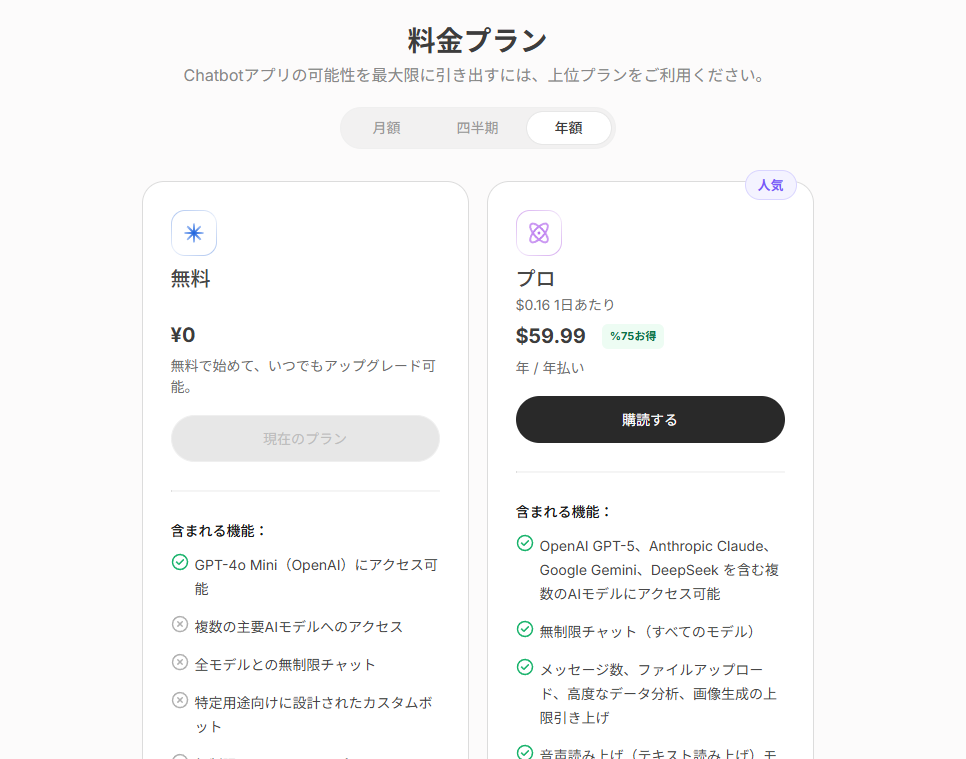
Task: Click the 購読する subscribe button
Action: [x=650, y=420]
